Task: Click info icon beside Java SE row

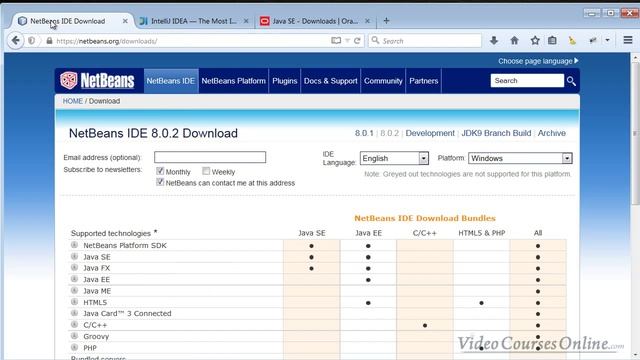Action: (74, 256)
